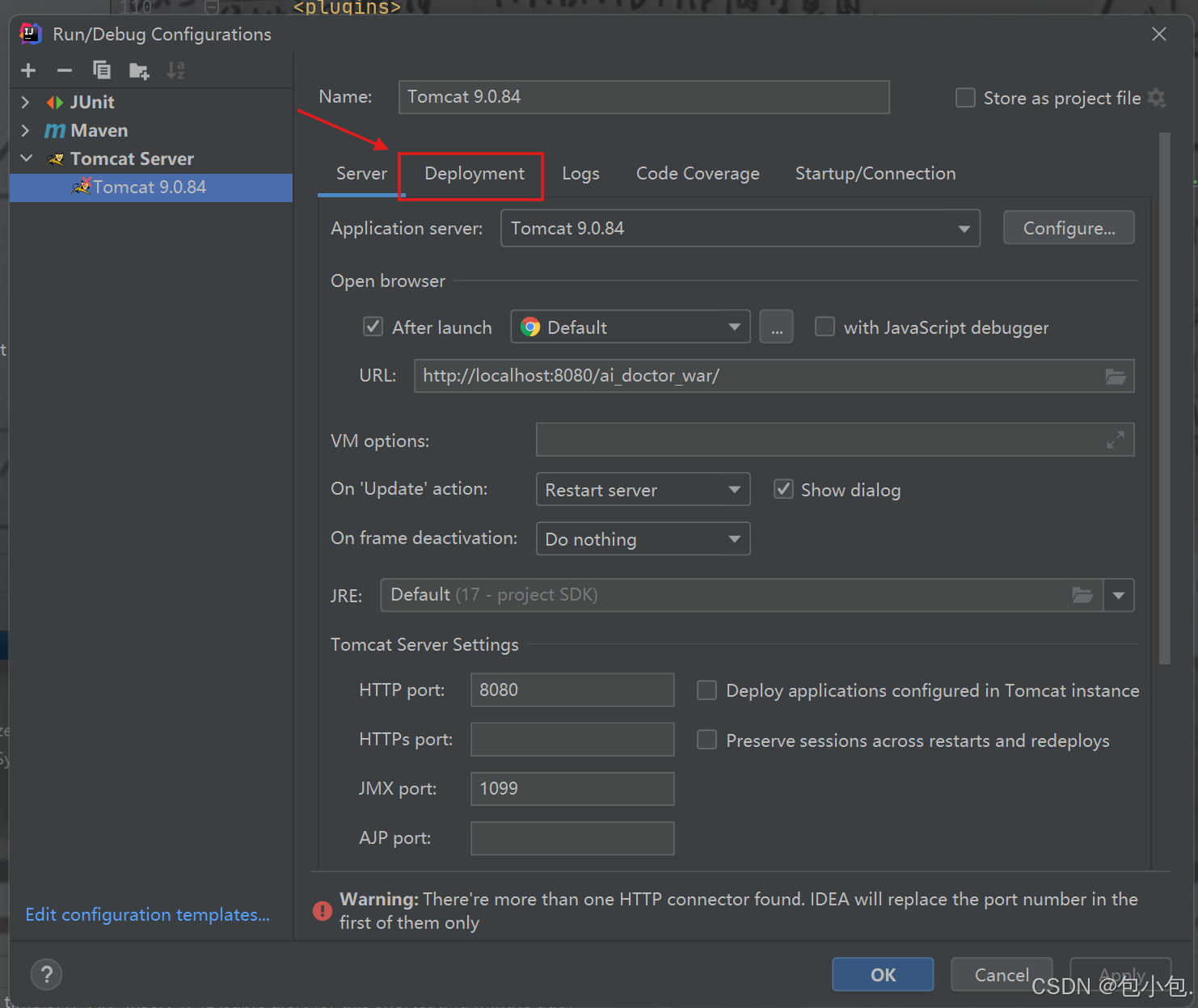
Task: Click the move-into-new-folder icon
Action: pyautogui.click(x=139, y=71)
